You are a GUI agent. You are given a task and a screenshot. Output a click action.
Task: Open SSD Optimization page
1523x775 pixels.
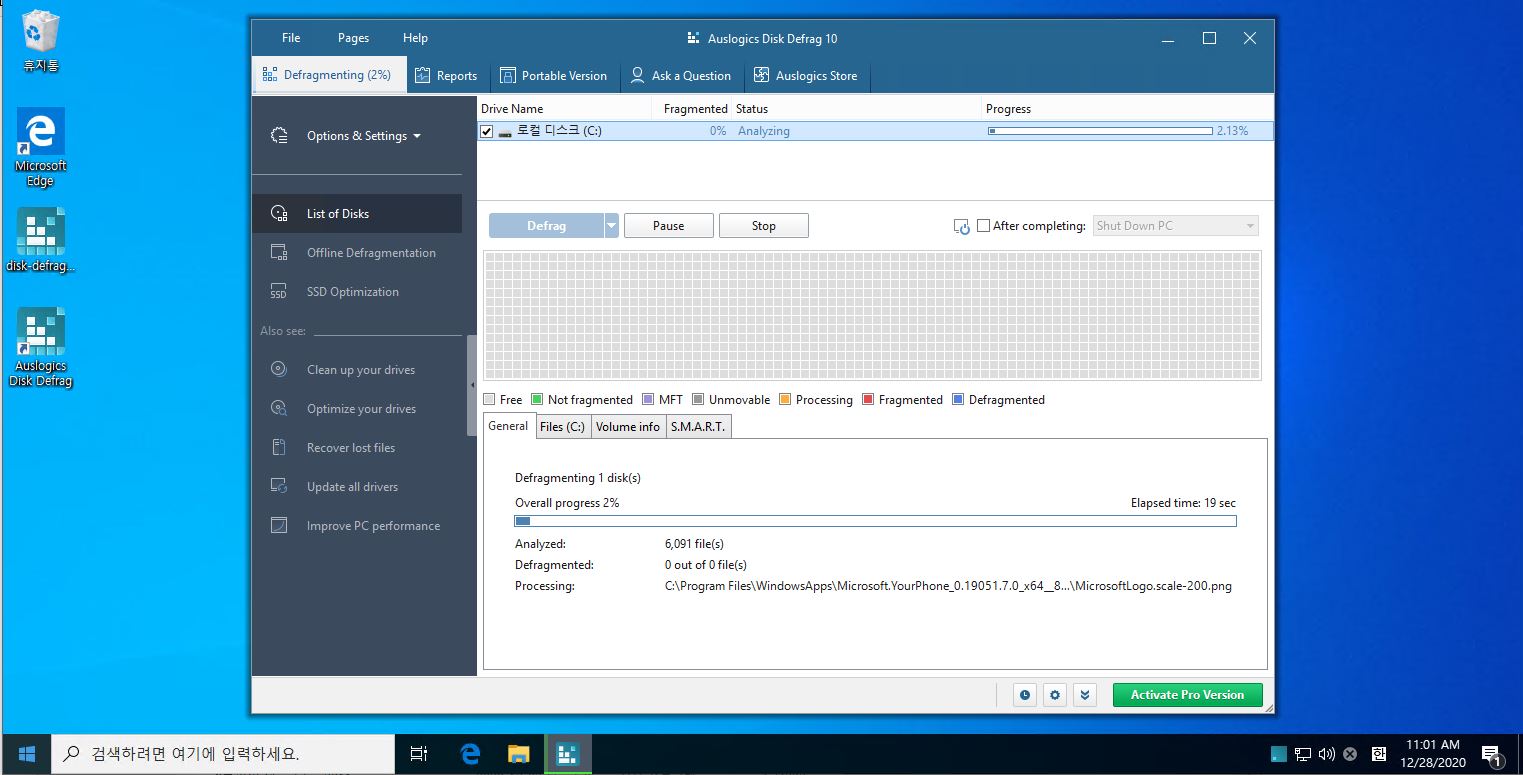(357, 292)
